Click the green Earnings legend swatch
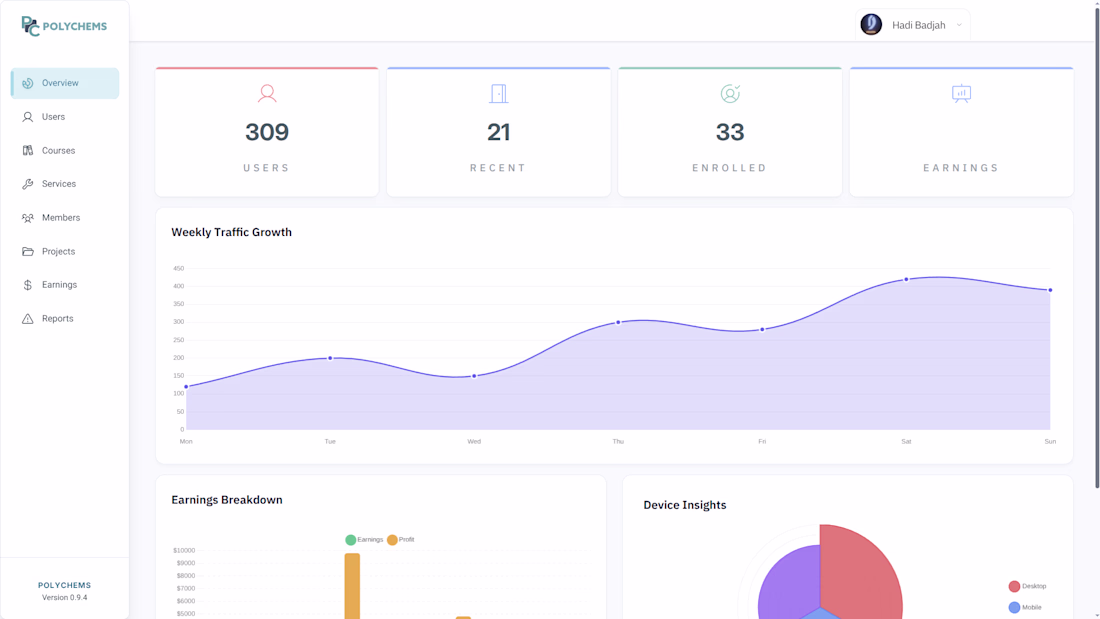Screen dimensions: 1100x619 [350, 540]
